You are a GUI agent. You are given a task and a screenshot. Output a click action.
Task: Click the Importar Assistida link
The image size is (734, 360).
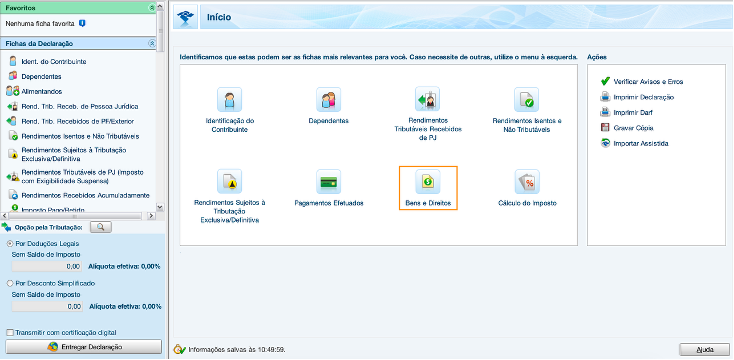click(x=641, y=143)
